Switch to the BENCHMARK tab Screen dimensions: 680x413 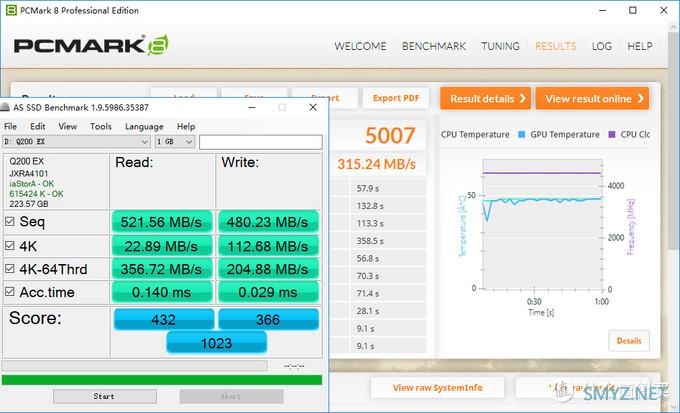coord(434,46)
